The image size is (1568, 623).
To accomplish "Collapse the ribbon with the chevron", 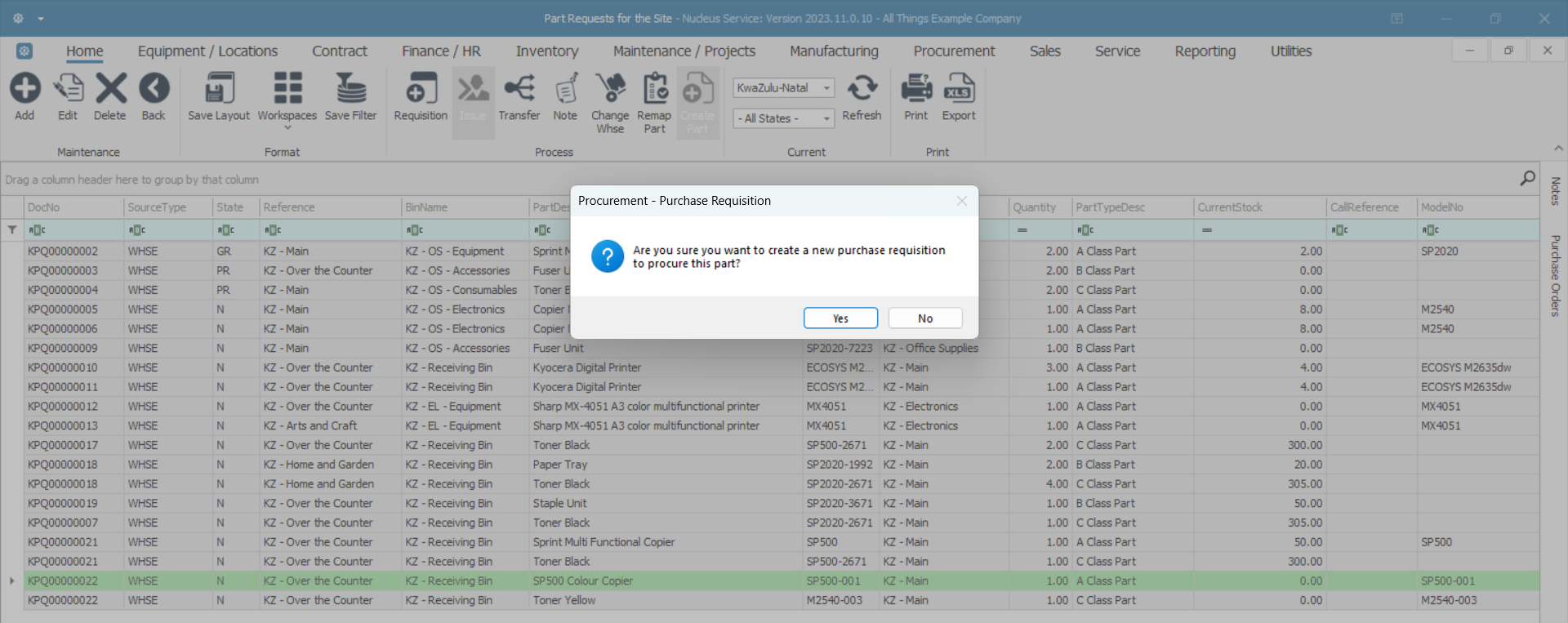I will click(1558, 149).
